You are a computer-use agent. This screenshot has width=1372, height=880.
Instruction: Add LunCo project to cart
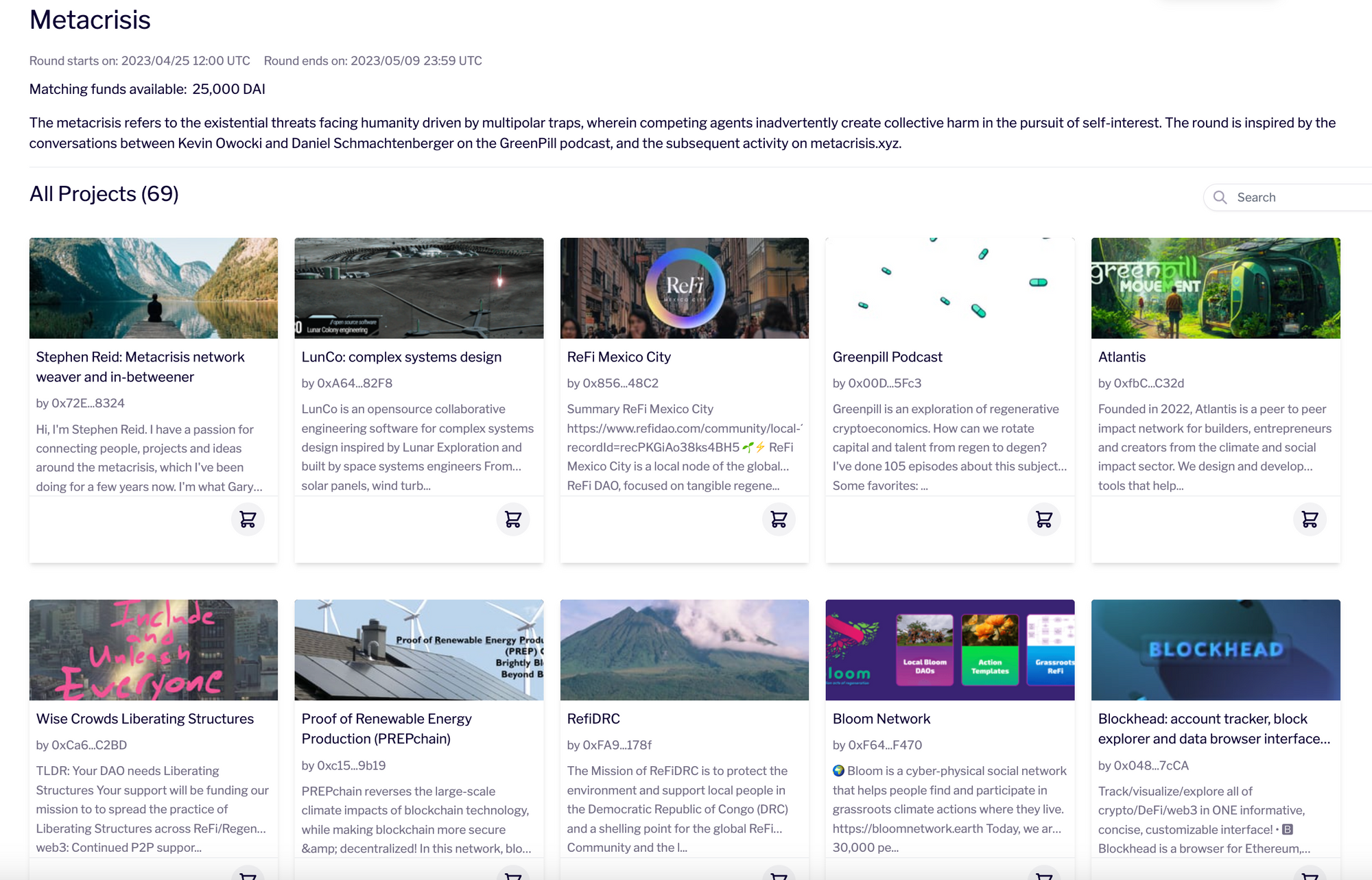point(513,519)
